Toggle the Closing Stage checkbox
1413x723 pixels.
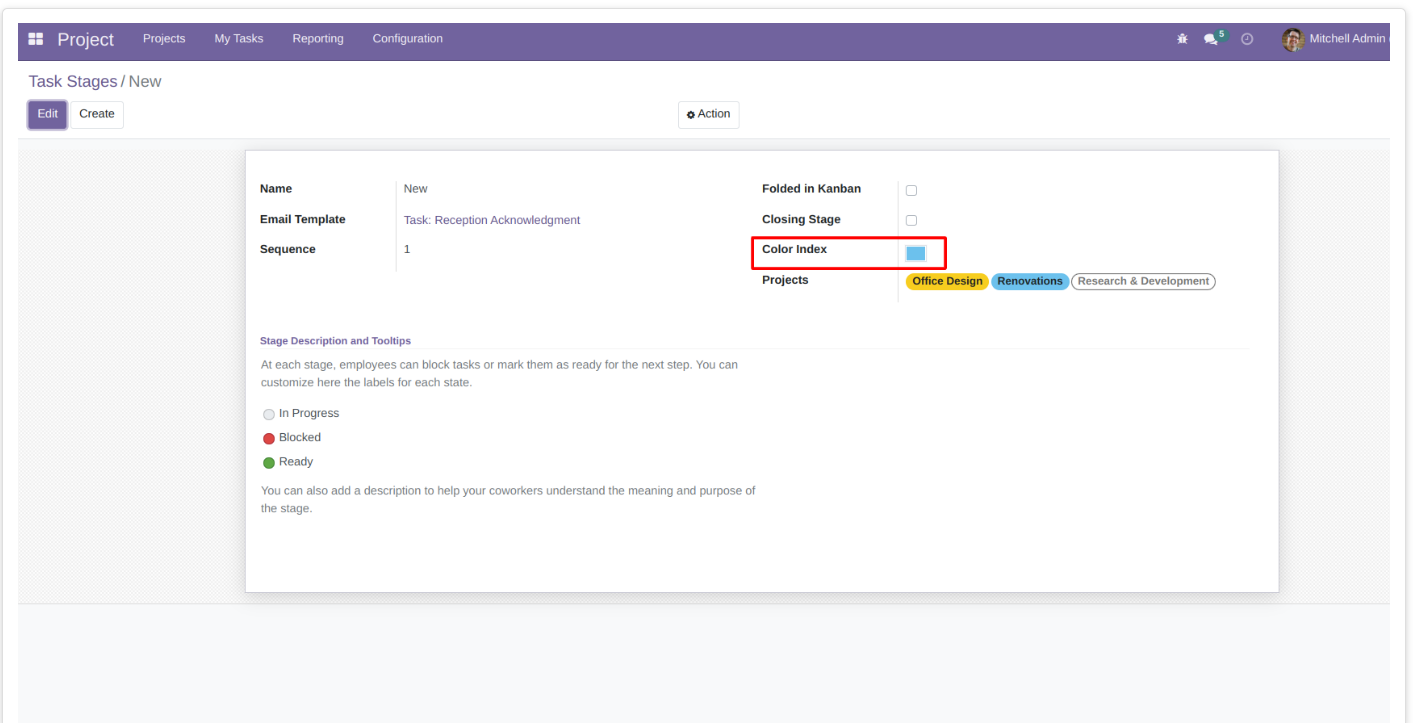911,220
